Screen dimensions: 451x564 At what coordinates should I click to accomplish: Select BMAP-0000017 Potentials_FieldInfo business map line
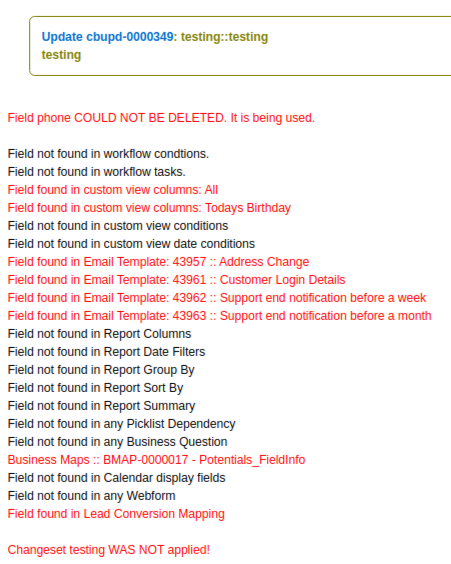(156, 460)
